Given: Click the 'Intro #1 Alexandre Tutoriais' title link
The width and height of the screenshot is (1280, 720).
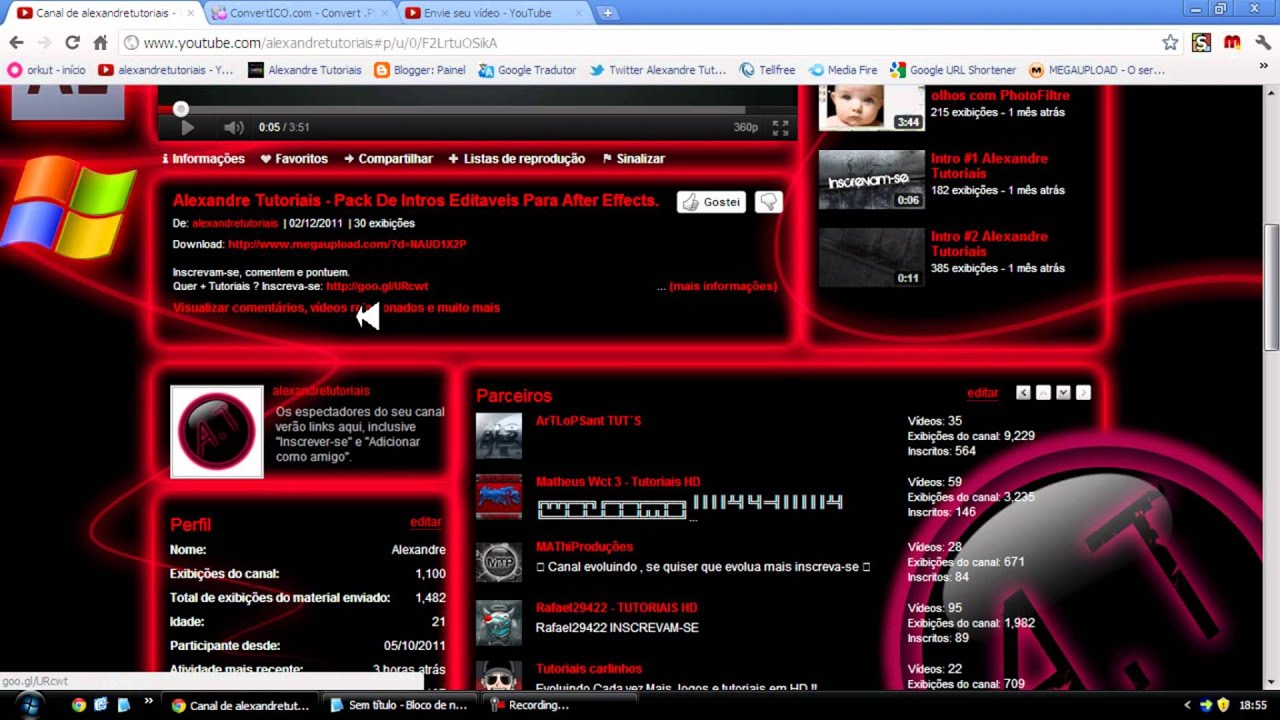Looking at the screenshot, I should pos(989,166).
